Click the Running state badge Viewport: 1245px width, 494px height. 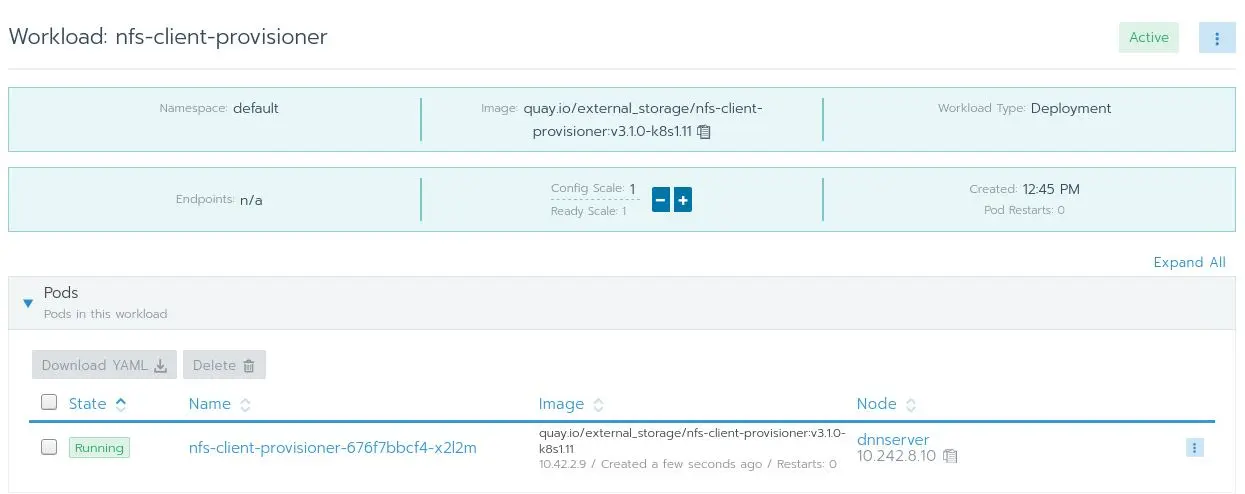tap(99, 448)
